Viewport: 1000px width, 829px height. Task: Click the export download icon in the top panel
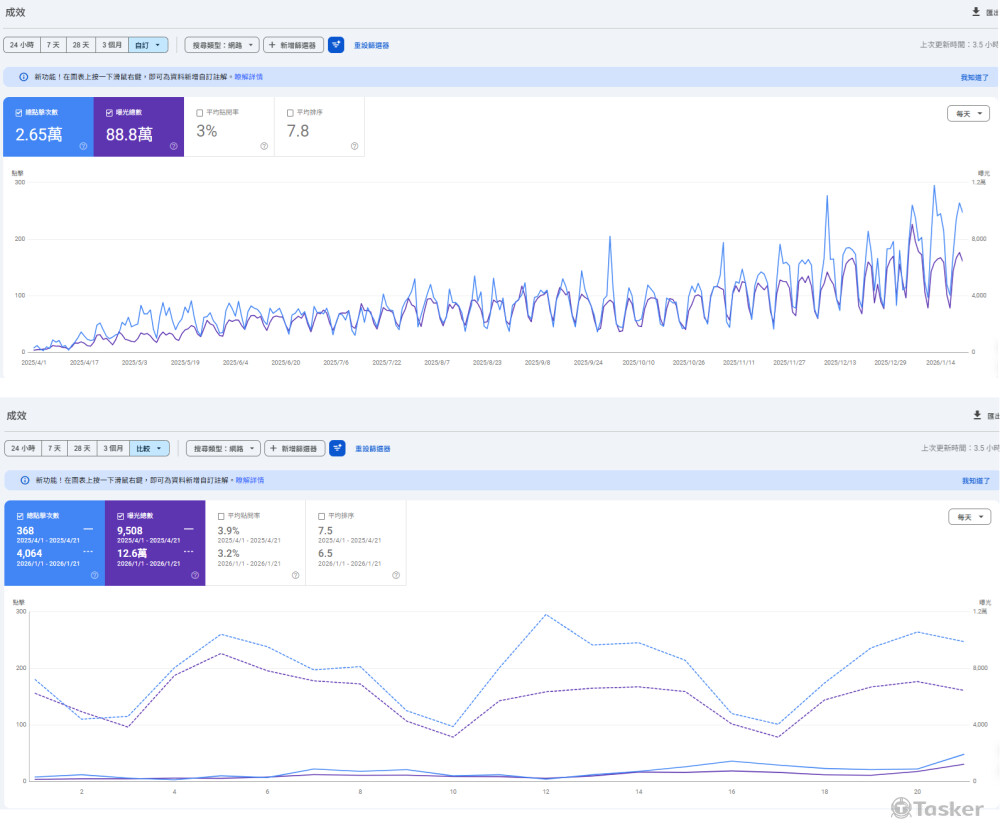pyautogui.click(x=976, y=12)
